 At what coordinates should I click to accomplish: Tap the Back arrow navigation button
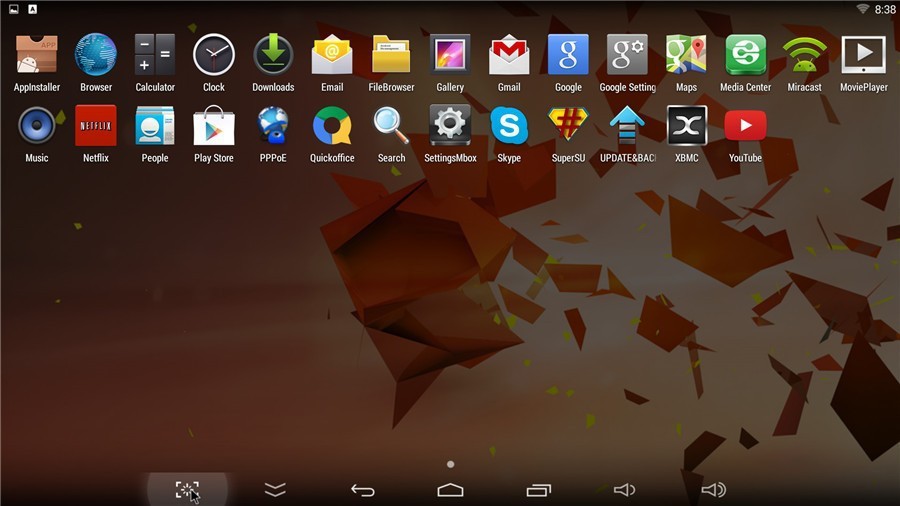click(x=363, y=490)
